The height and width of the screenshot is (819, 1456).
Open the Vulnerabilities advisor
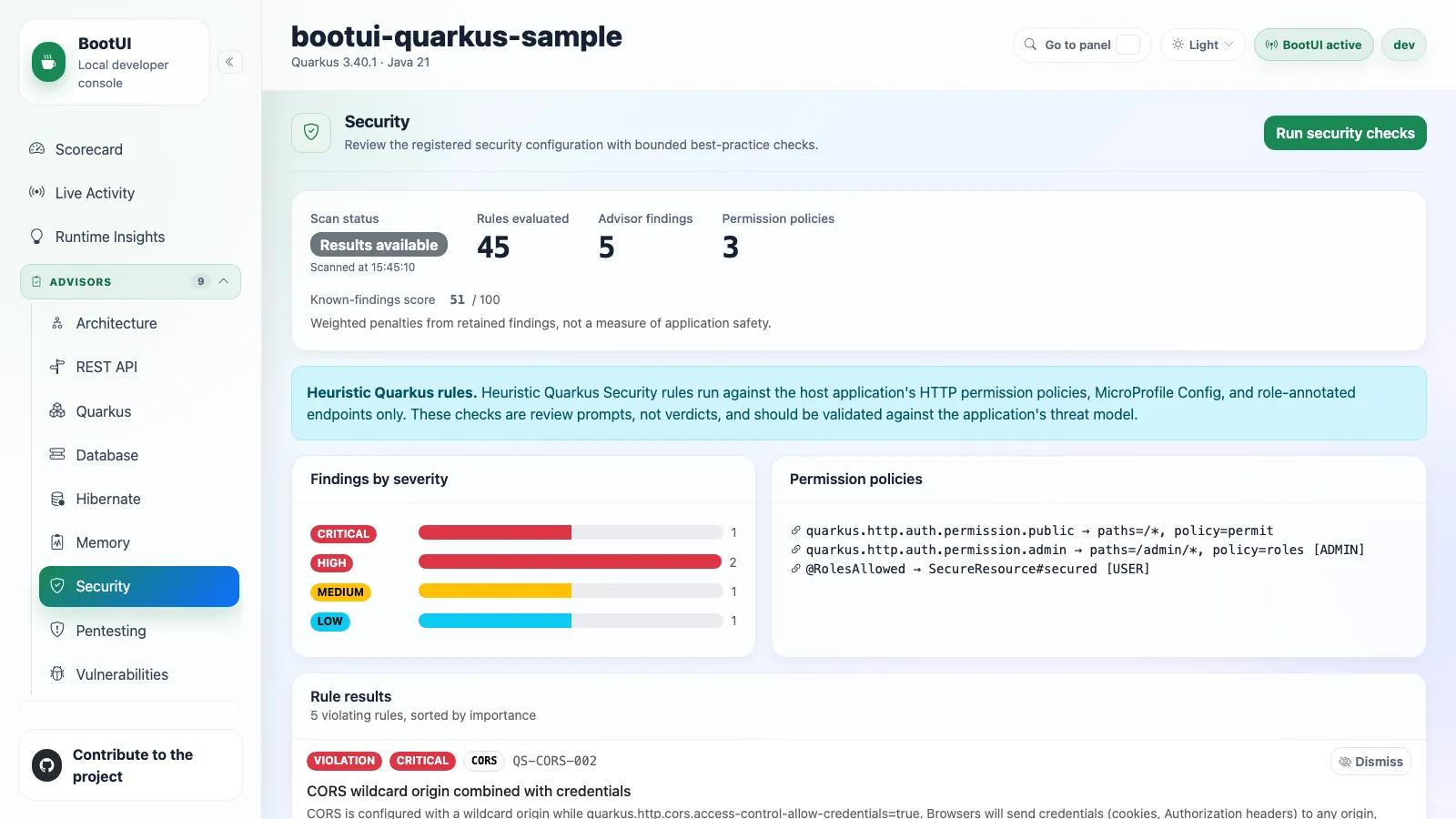[139, 674]
